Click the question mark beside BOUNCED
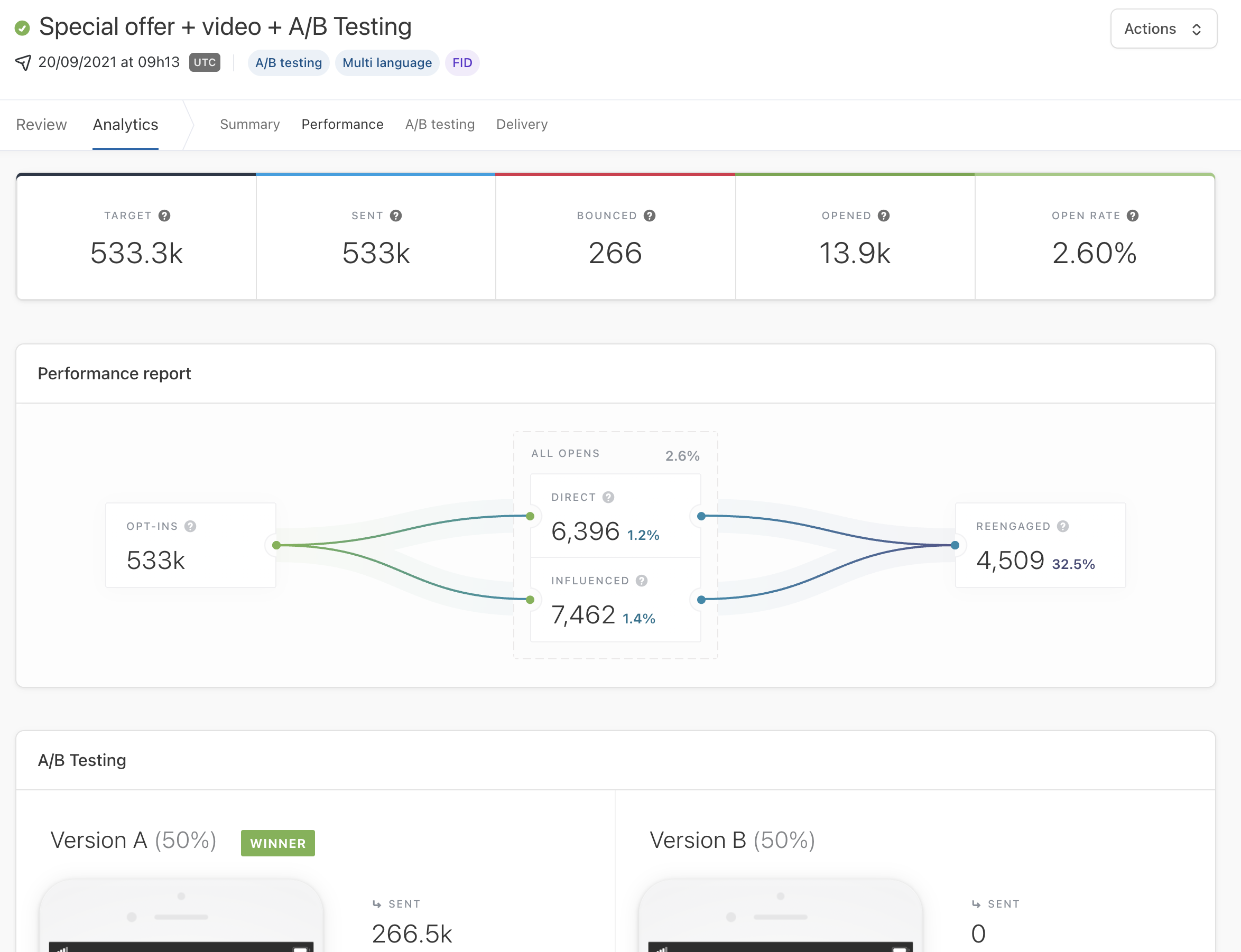Screen dimensions: 1241x952 pos(650,216)
